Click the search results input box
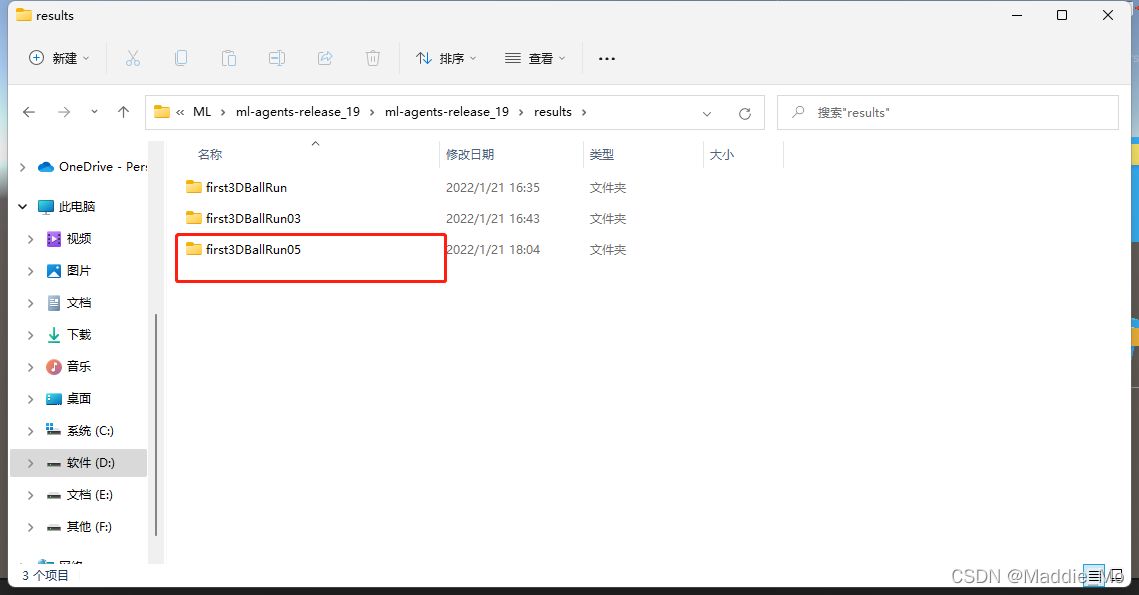Screen dimensions: 1139x595 (x=948, y=113)
